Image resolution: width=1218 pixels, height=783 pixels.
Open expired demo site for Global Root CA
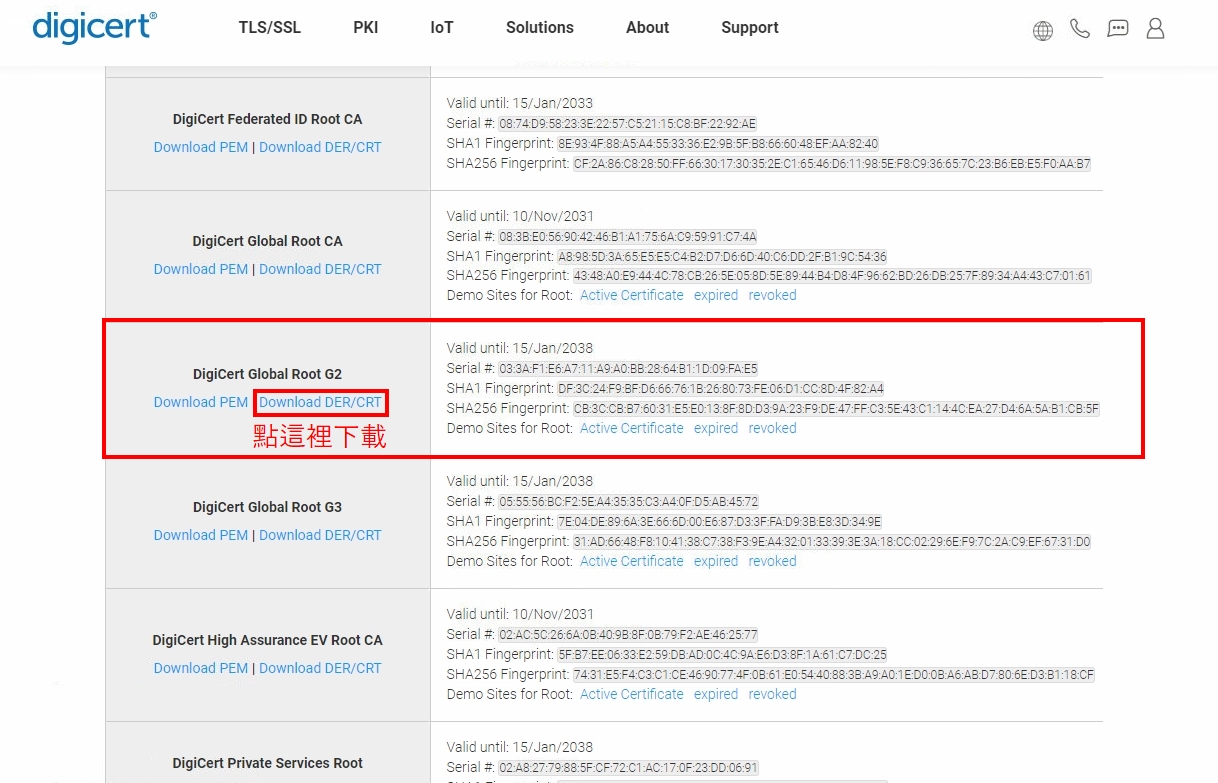coord(716,295)
